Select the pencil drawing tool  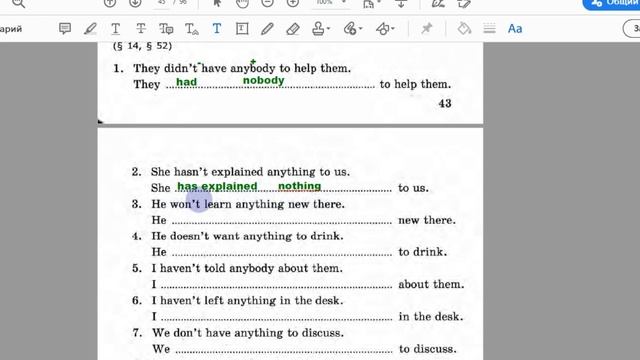point(267,29)
